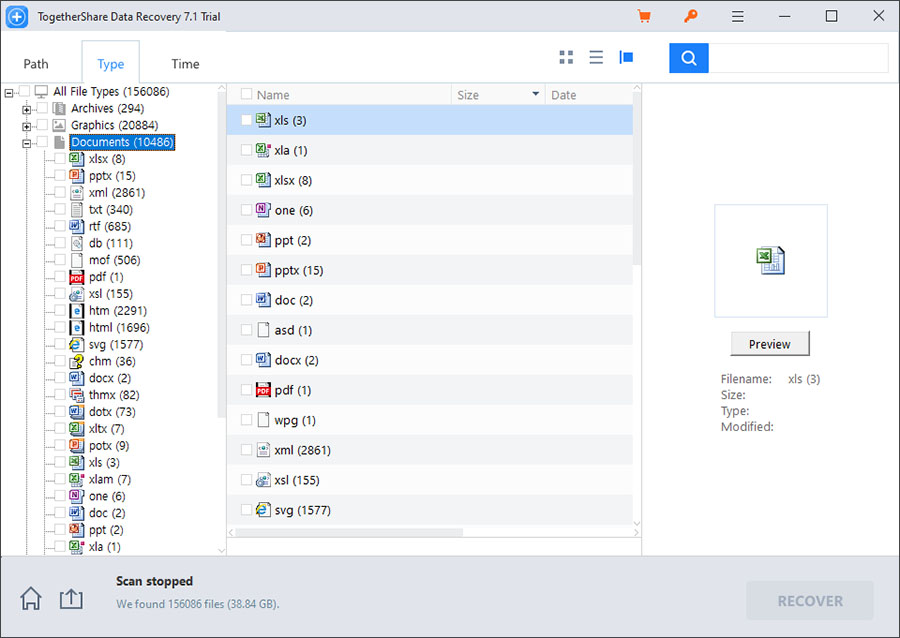Click the export scan status icon
The height and width of the screenshot is (638, 900).
click(x=71, y=598)
